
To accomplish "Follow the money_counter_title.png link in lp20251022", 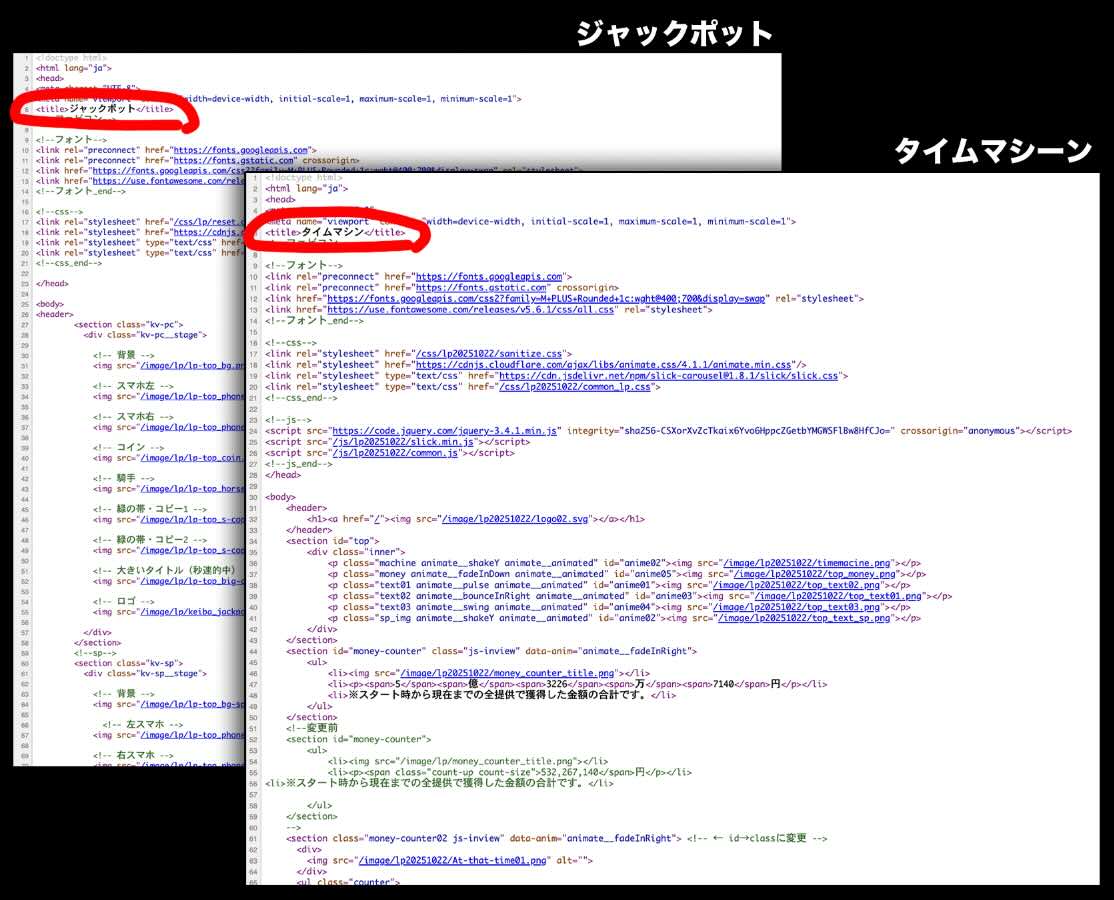I will point(508,673).
